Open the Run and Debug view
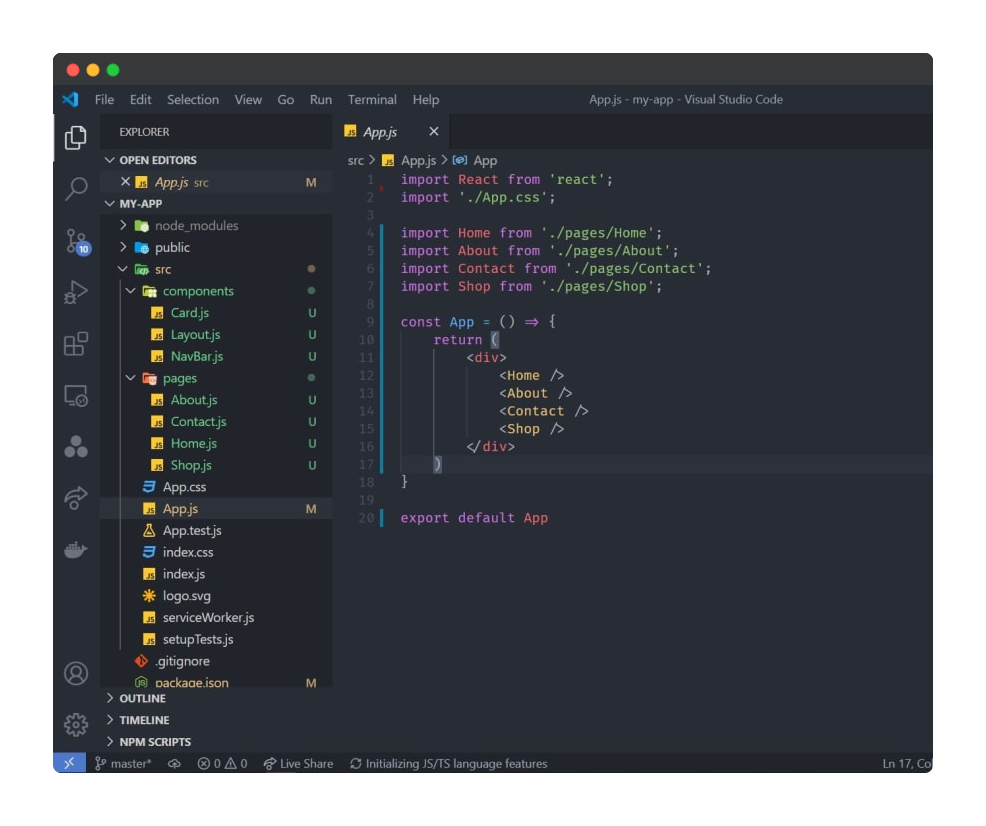986x826 pixels. click(75, 292)
